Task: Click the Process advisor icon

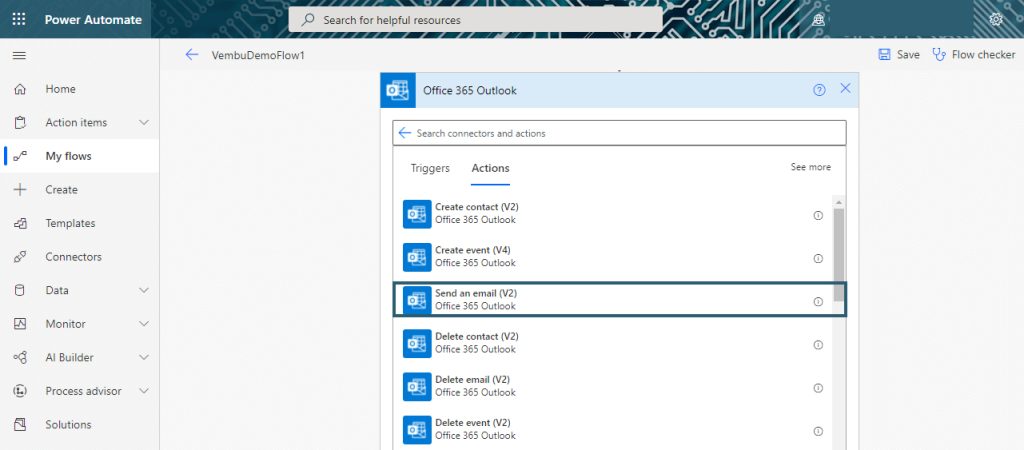Action: coord(20,391)
